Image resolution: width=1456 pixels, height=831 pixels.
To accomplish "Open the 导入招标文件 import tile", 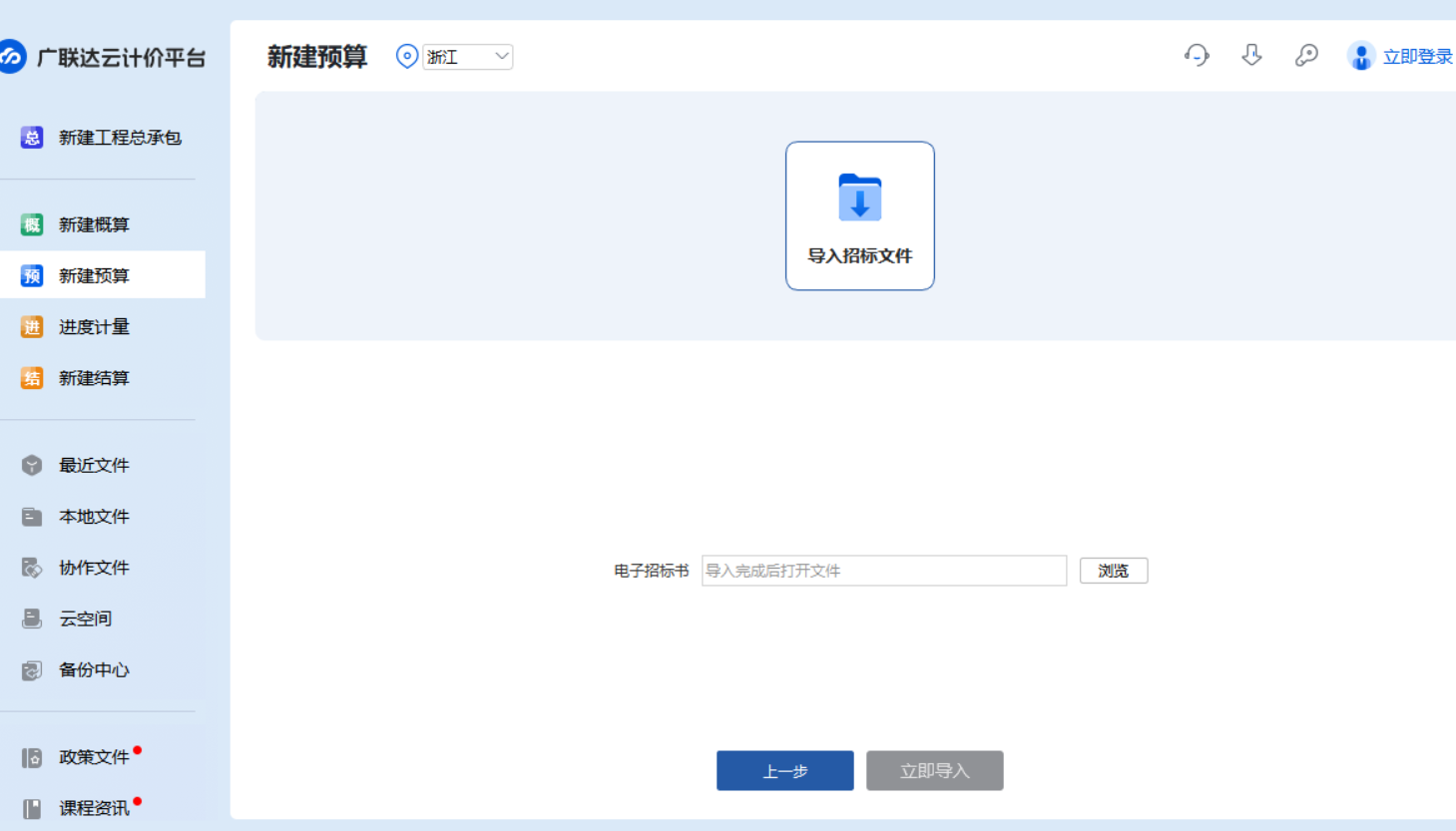I will 859,214.
